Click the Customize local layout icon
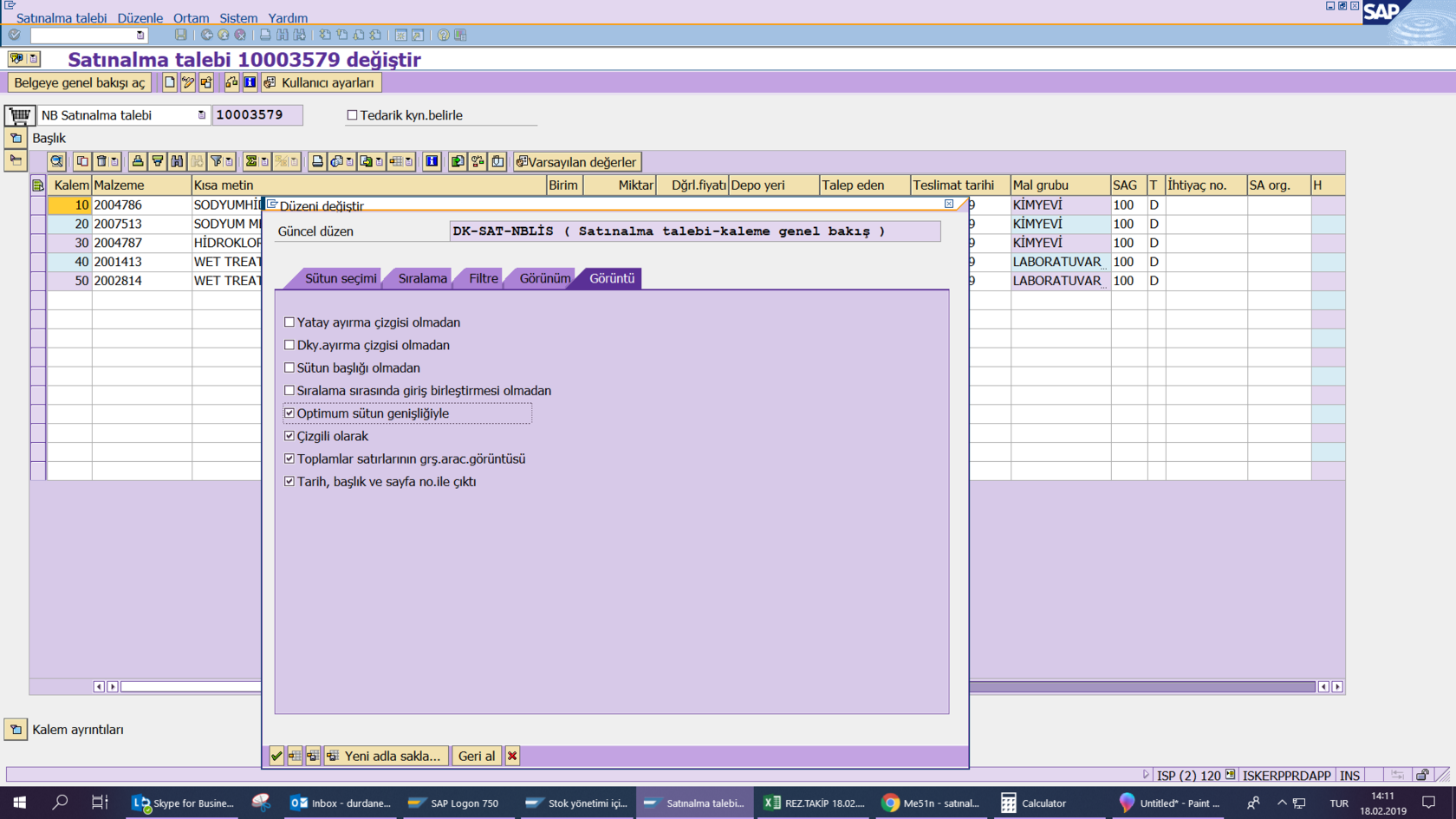This screenshot has width=1456, height=819. pos(460,35)
